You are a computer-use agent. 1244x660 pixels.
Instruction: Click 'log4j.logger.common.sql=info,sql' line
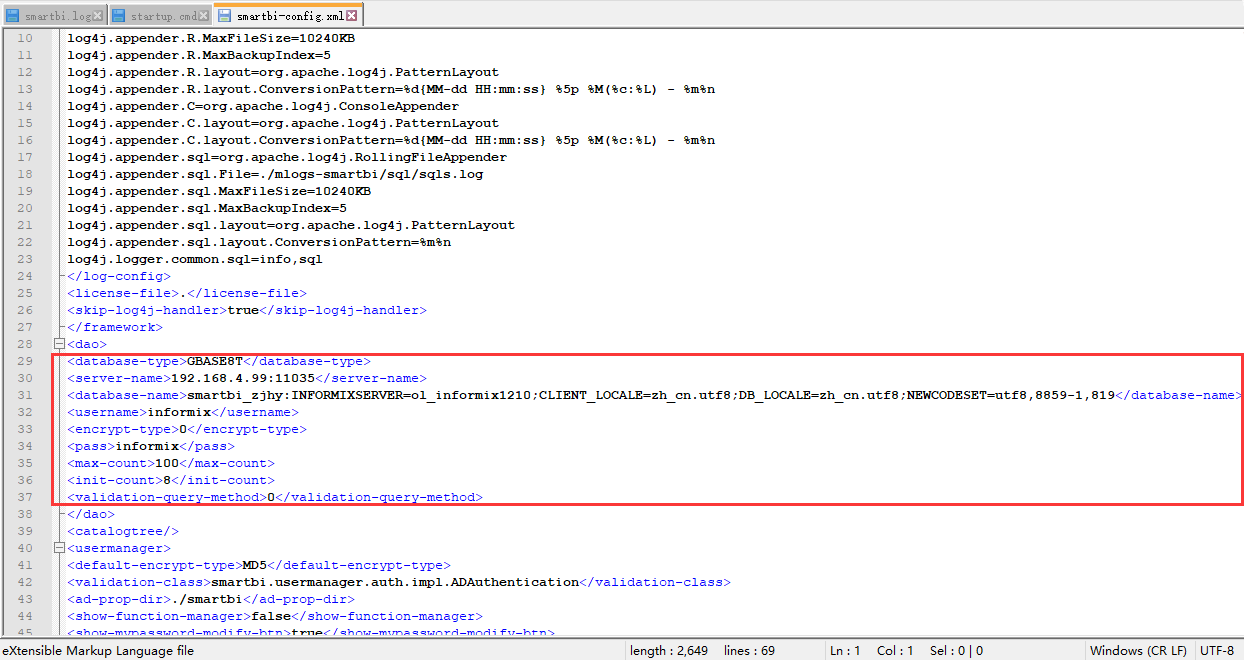click(195, 259)
